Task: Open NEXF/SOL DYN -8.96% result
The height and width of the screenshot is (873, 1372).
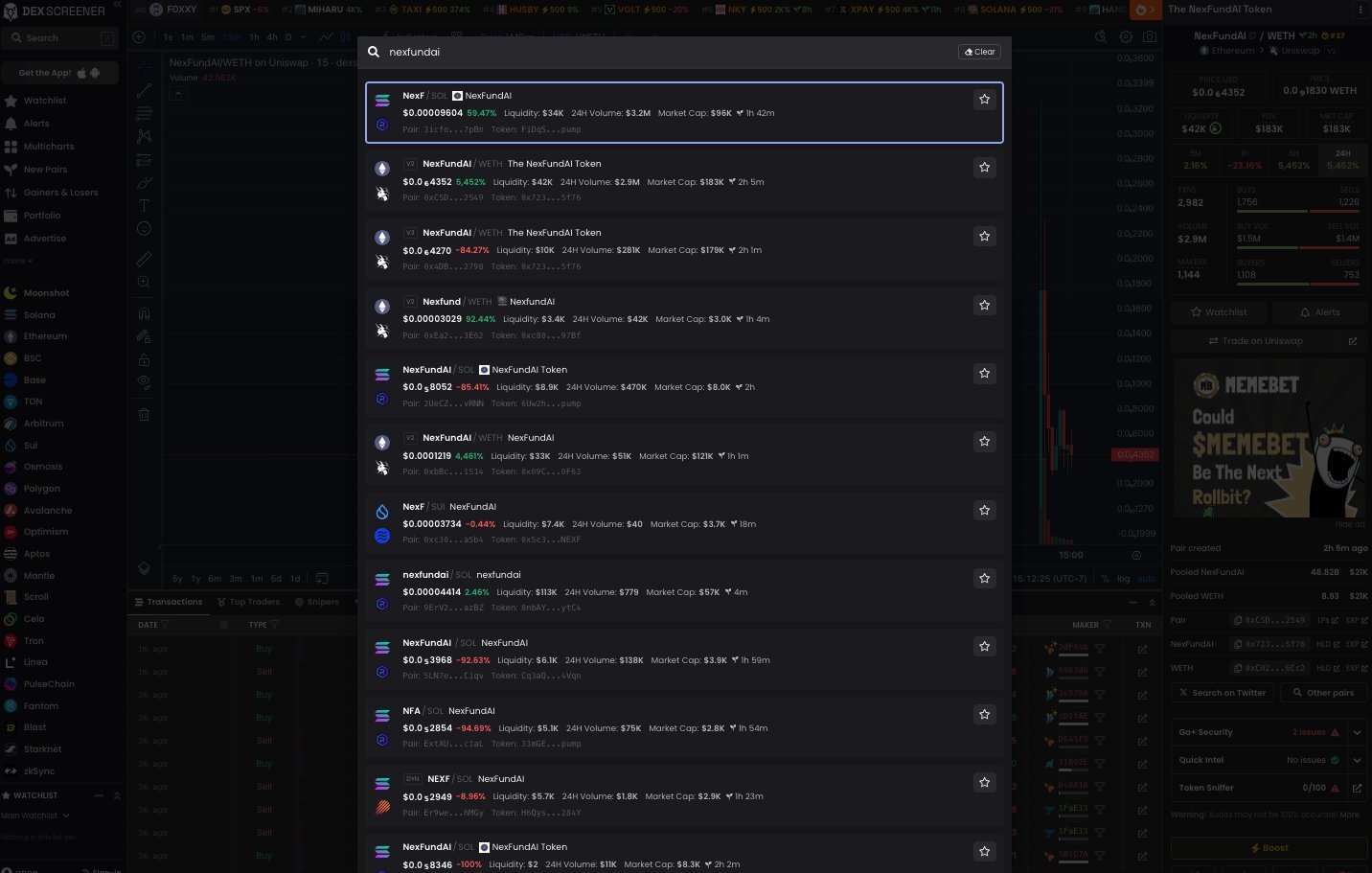Action: pos(684,795)
